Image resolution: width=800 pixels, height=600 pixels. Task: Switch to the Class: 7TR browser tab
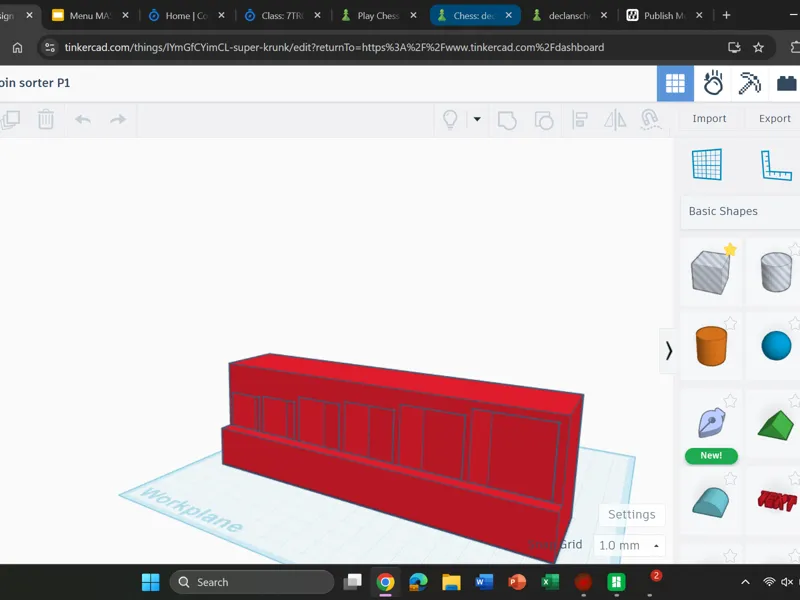coord(282,15)
